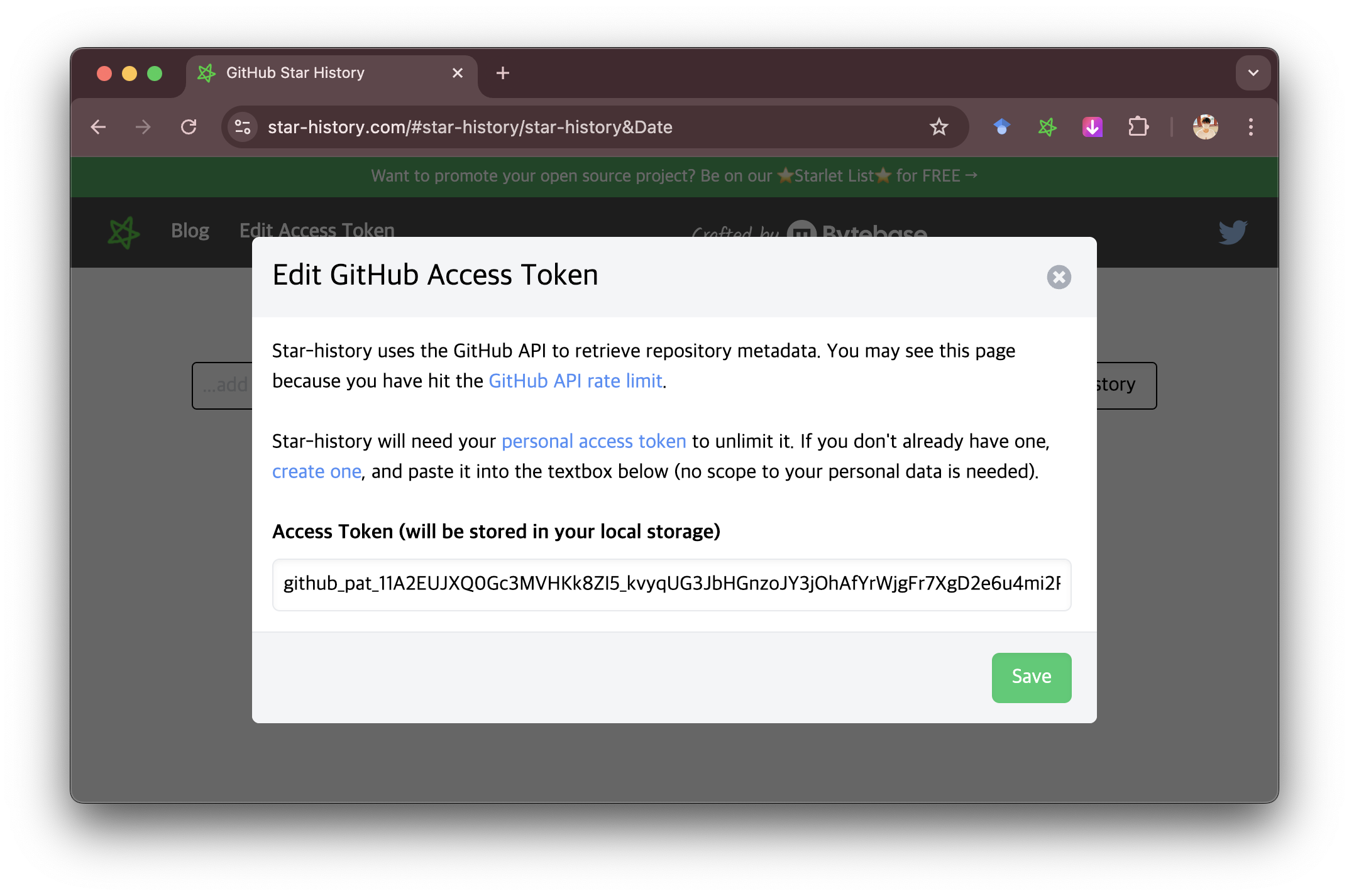Bookmark this page with the star icon
This screenshot has height=896, width=1349.
[x=939, y=127]
